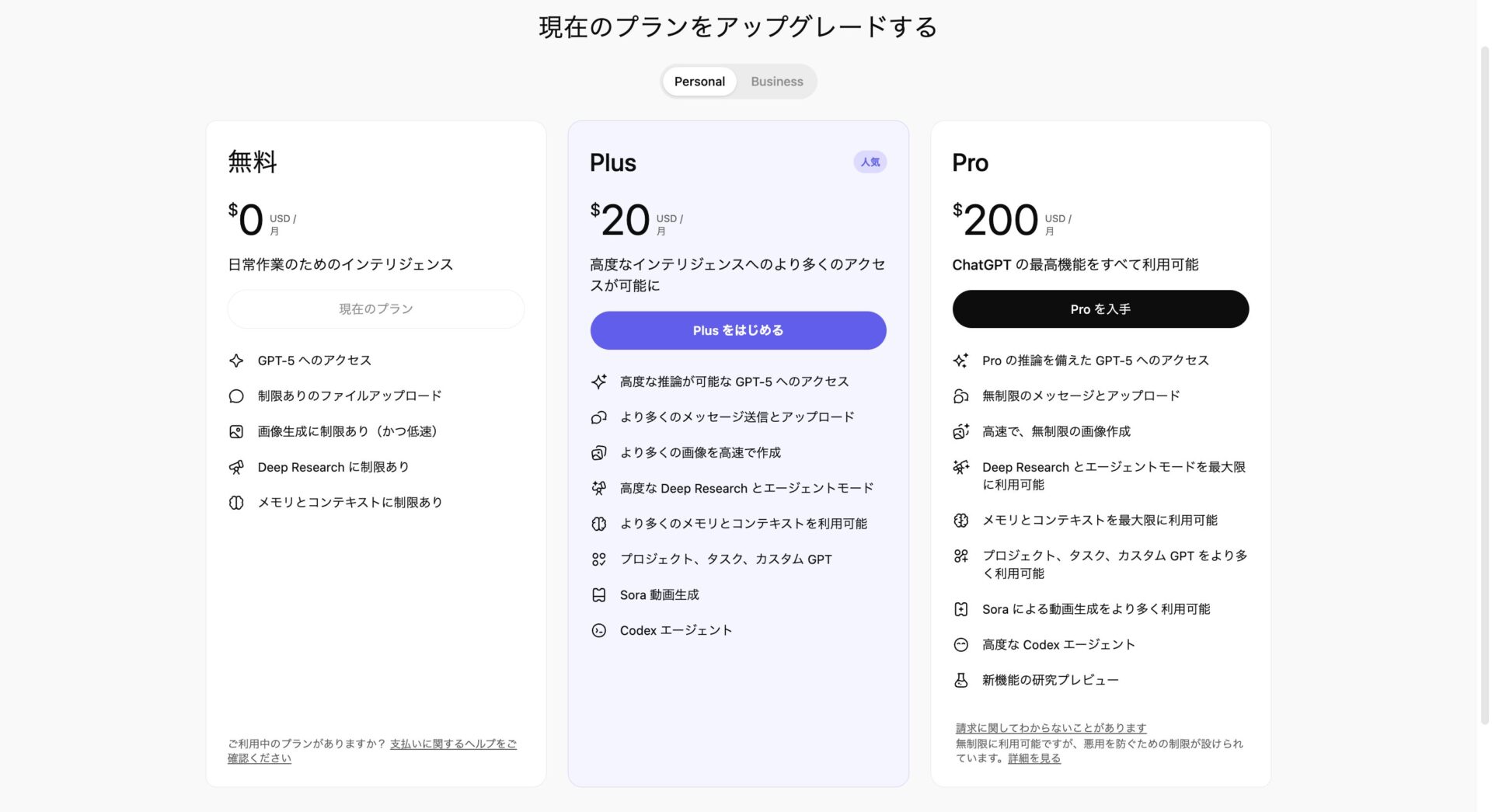Screen dimensions: 1492x812
Task: Select the image generation icon in Free plan
Action: [x=235, y=431]
